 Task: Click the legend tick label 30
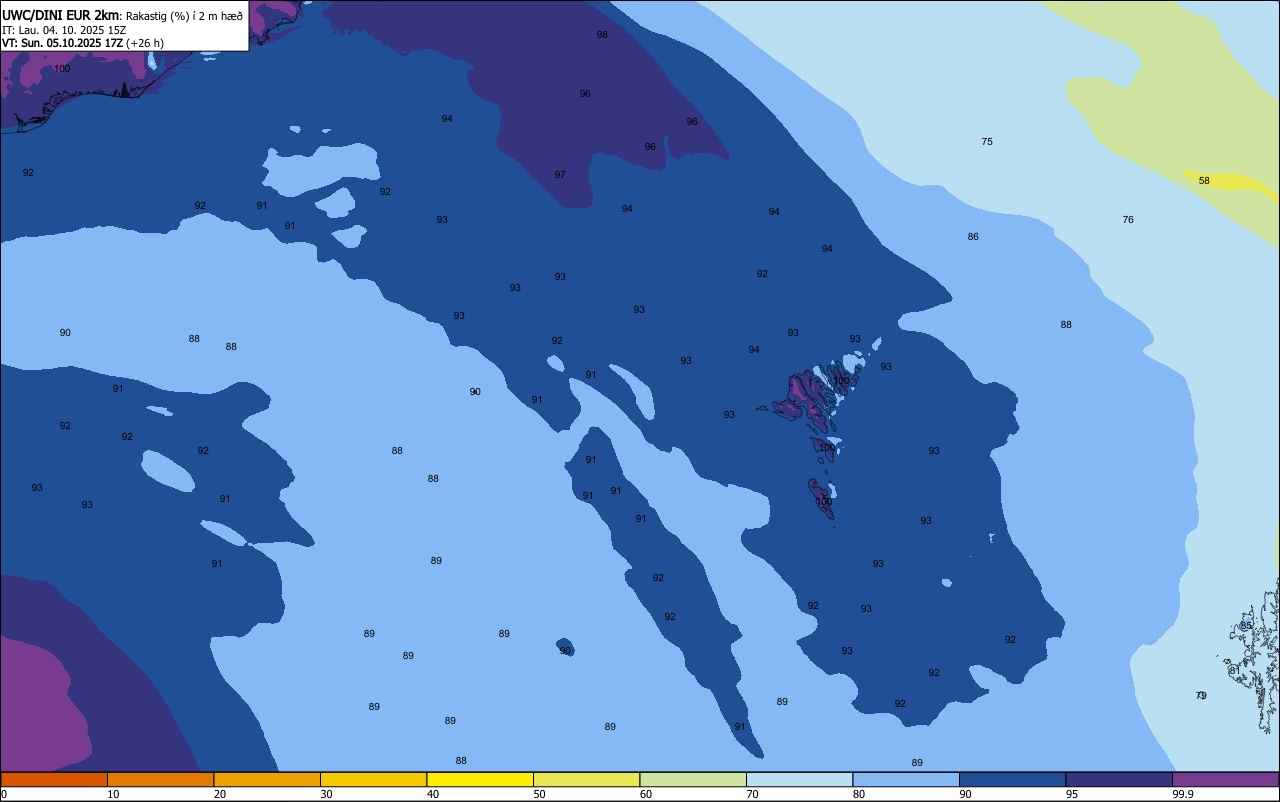(326, 794)
